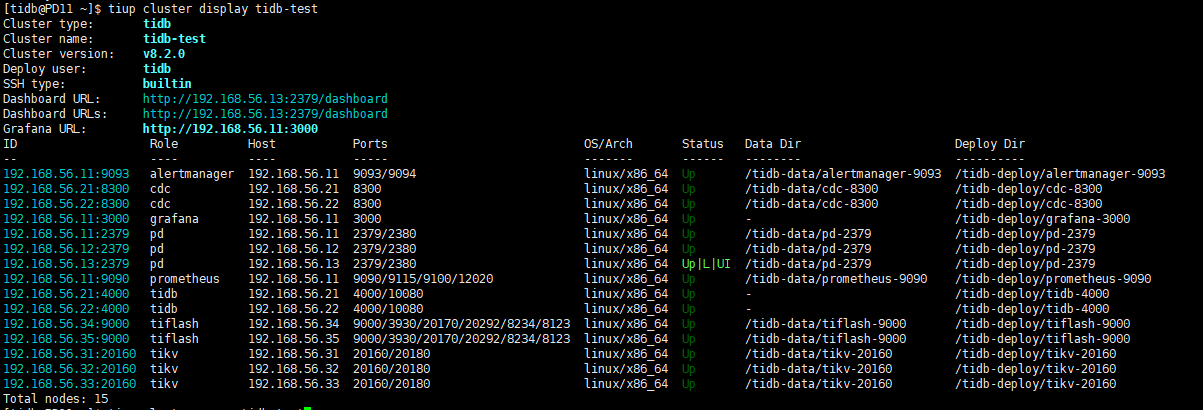1203x410 pixels.
Task: Click the Host cell in the 192.168.56.33:20160 row
Action: 293,384
